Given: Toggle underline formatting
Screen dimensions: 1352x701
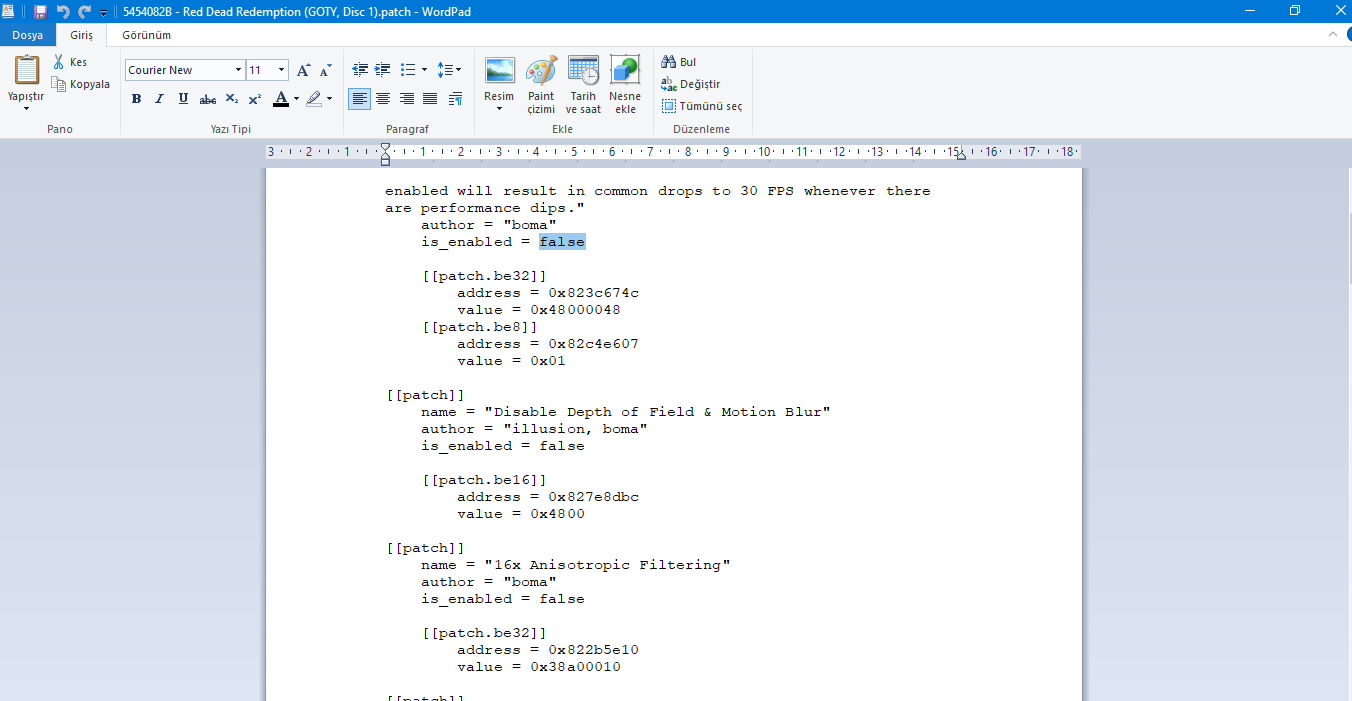Looking at the screenshot, I should pos(183,99).
